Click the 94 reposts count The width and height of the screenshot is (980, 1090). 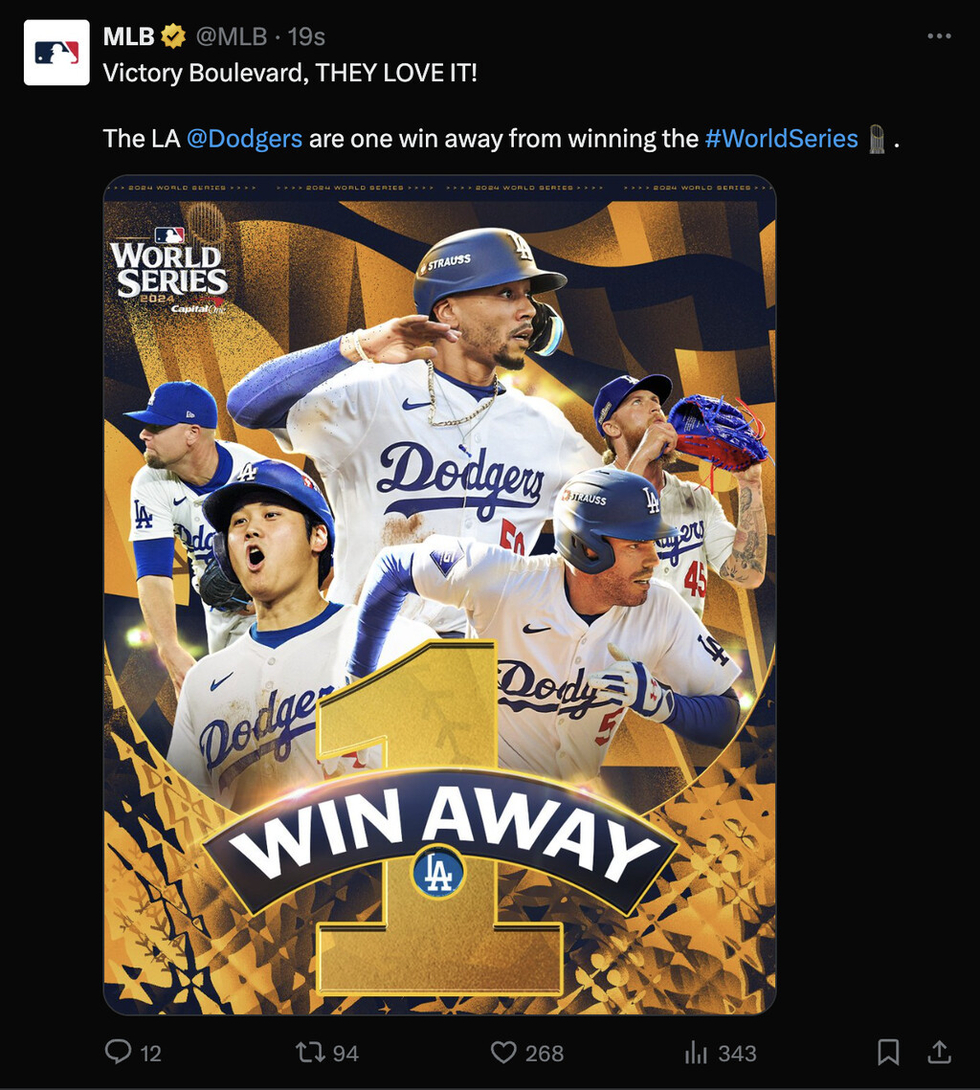(x=345, y=1053)
